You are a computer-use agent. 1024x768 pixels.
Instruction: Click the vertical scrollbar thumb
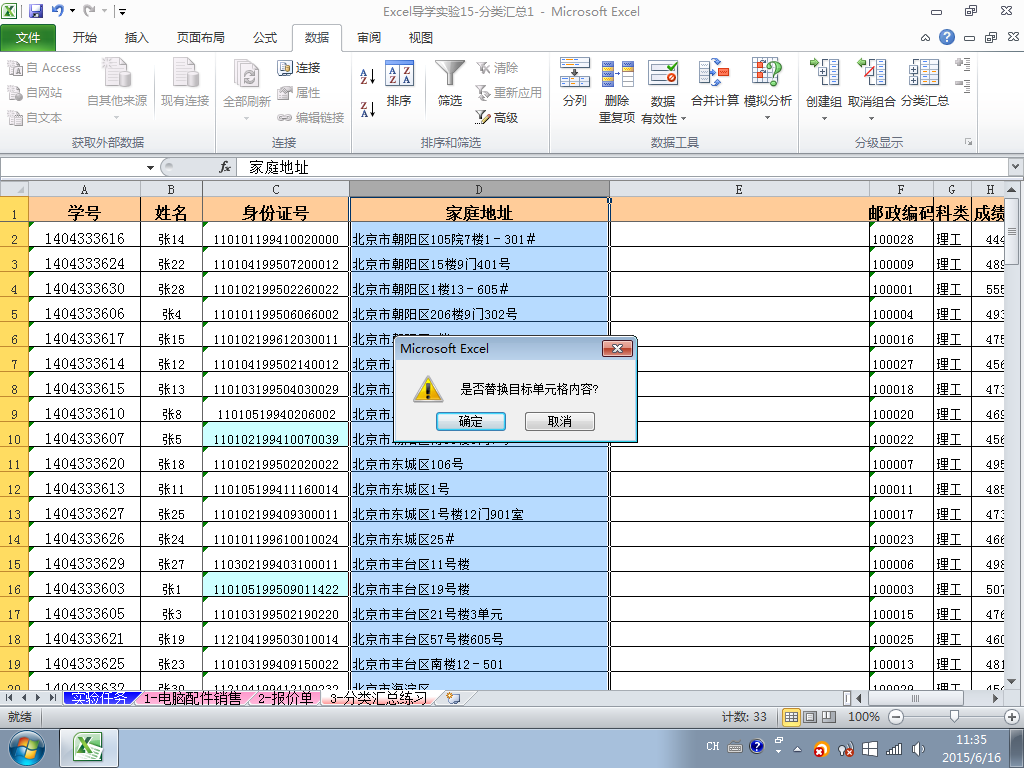click(x=1012, y=231)
